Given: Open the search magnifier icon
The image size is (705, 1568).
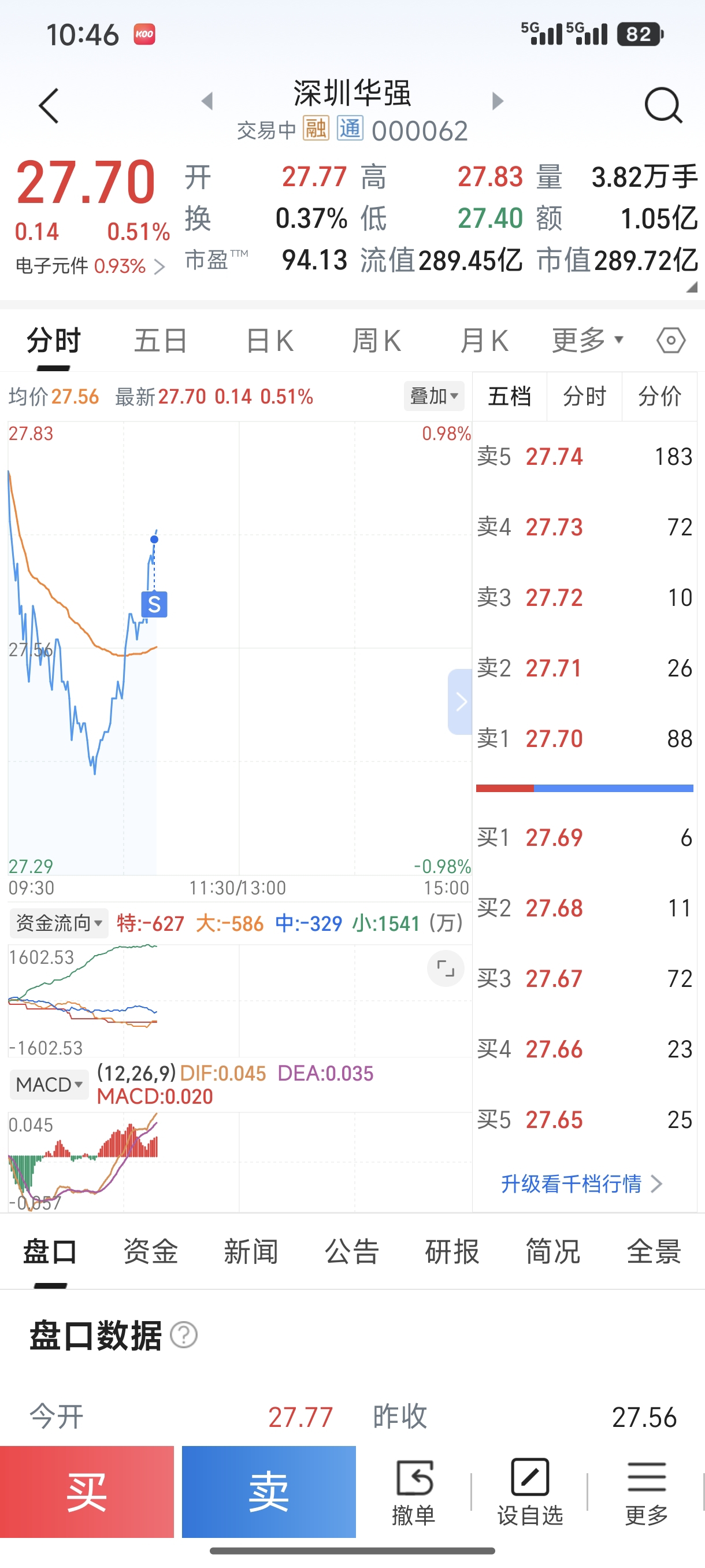Looking at the screenshot, I should pos(663,106).
